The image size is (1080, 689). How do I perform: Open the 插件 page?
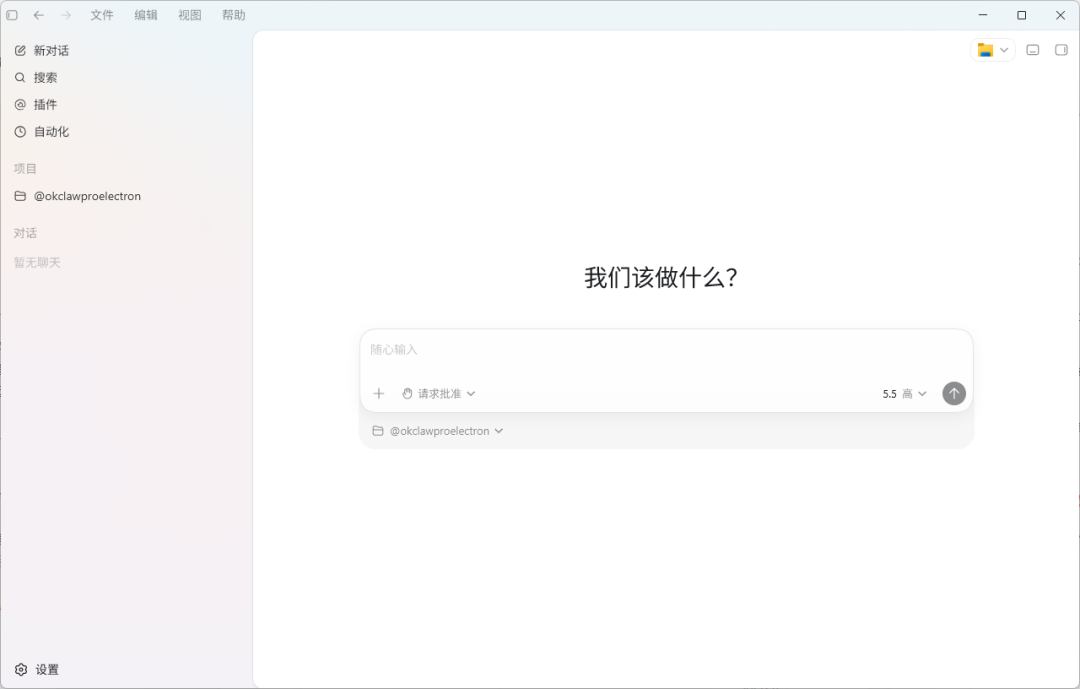(x=36, y=105)
